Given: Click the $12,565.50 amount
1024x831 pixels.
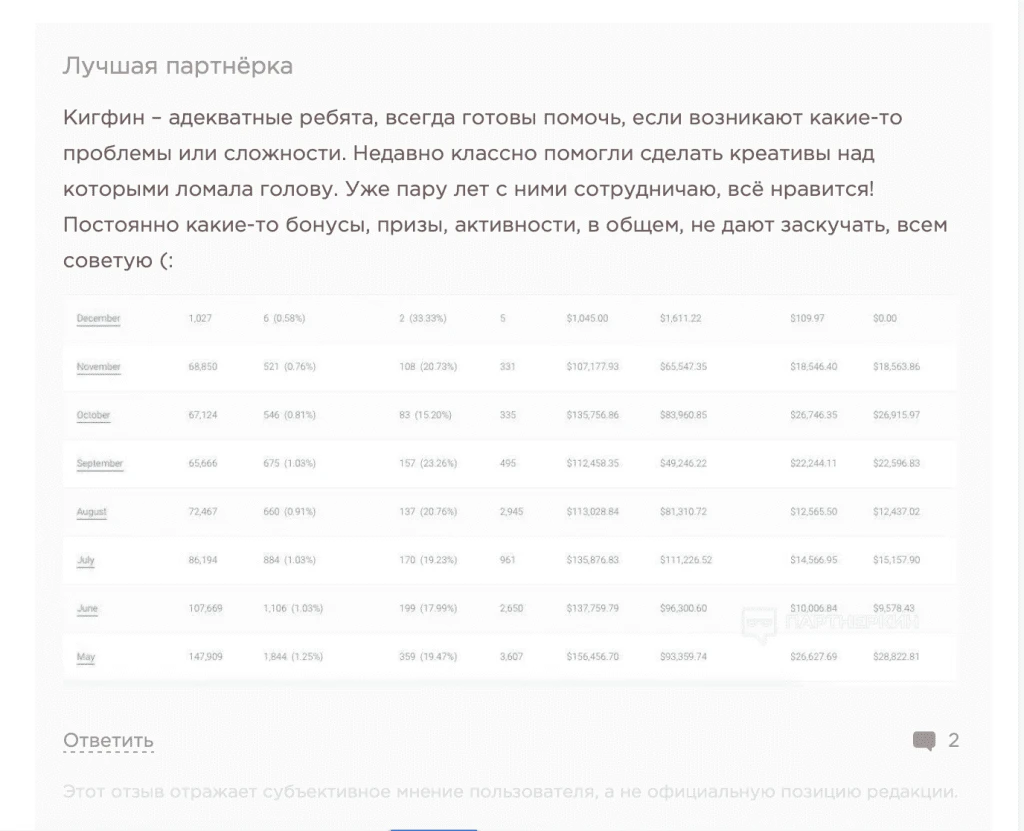Looking at the screenshot, I should (814, 512).
